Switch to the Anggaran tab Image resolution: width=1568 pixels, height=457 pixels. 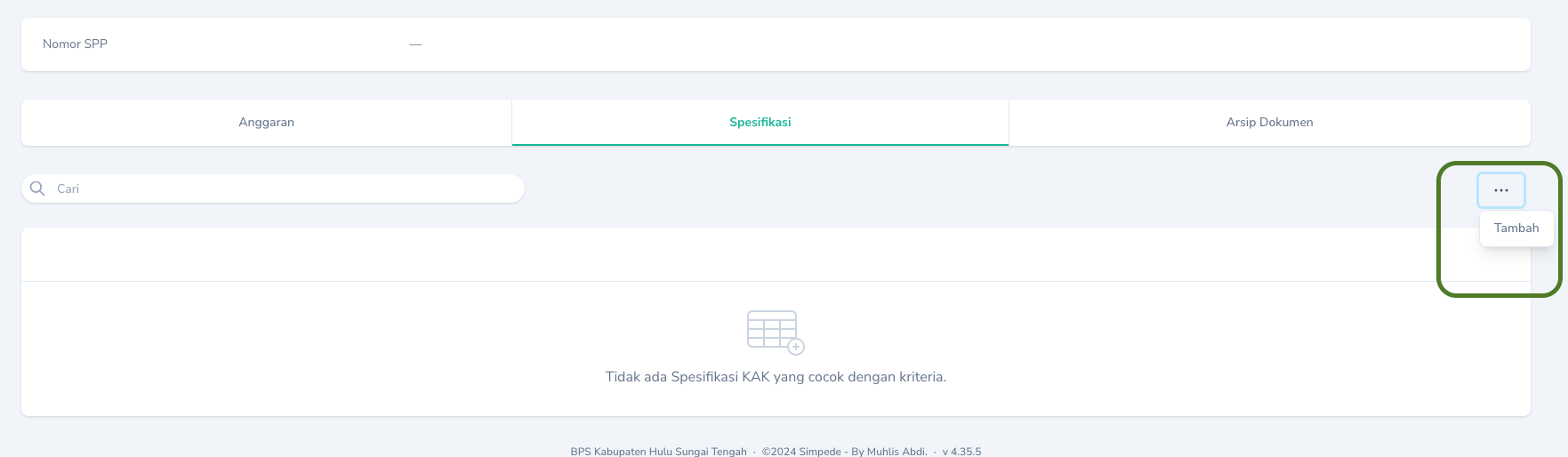pos(266,123)
